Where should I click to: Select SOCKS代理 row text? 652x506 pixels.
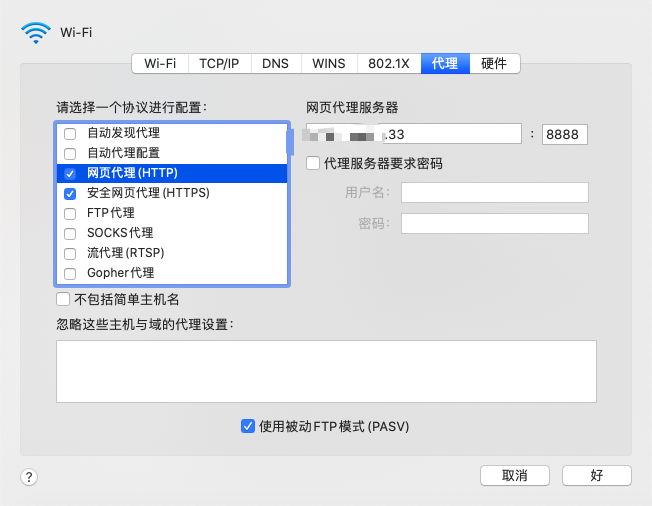(120, 233)
